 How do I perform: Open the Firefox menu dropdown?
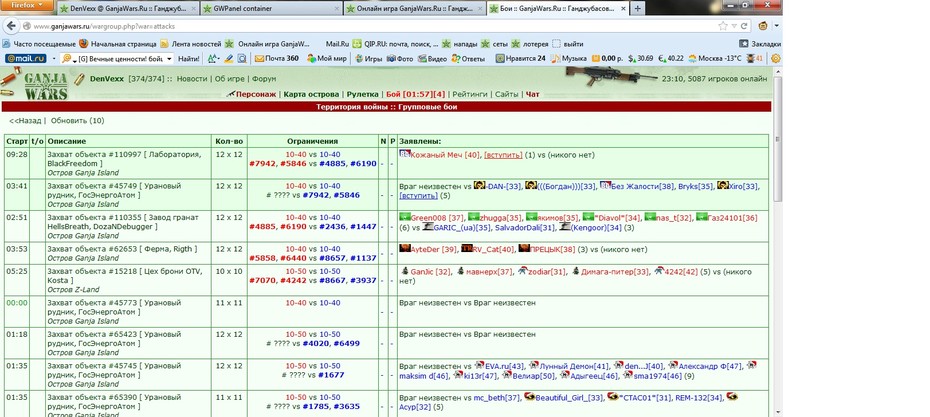point(27,5)
